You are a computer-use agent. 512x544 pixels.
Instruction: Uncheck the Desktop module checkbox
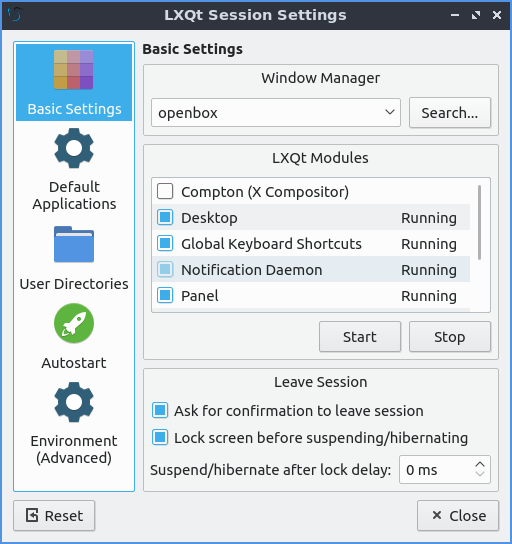(165, 218)
